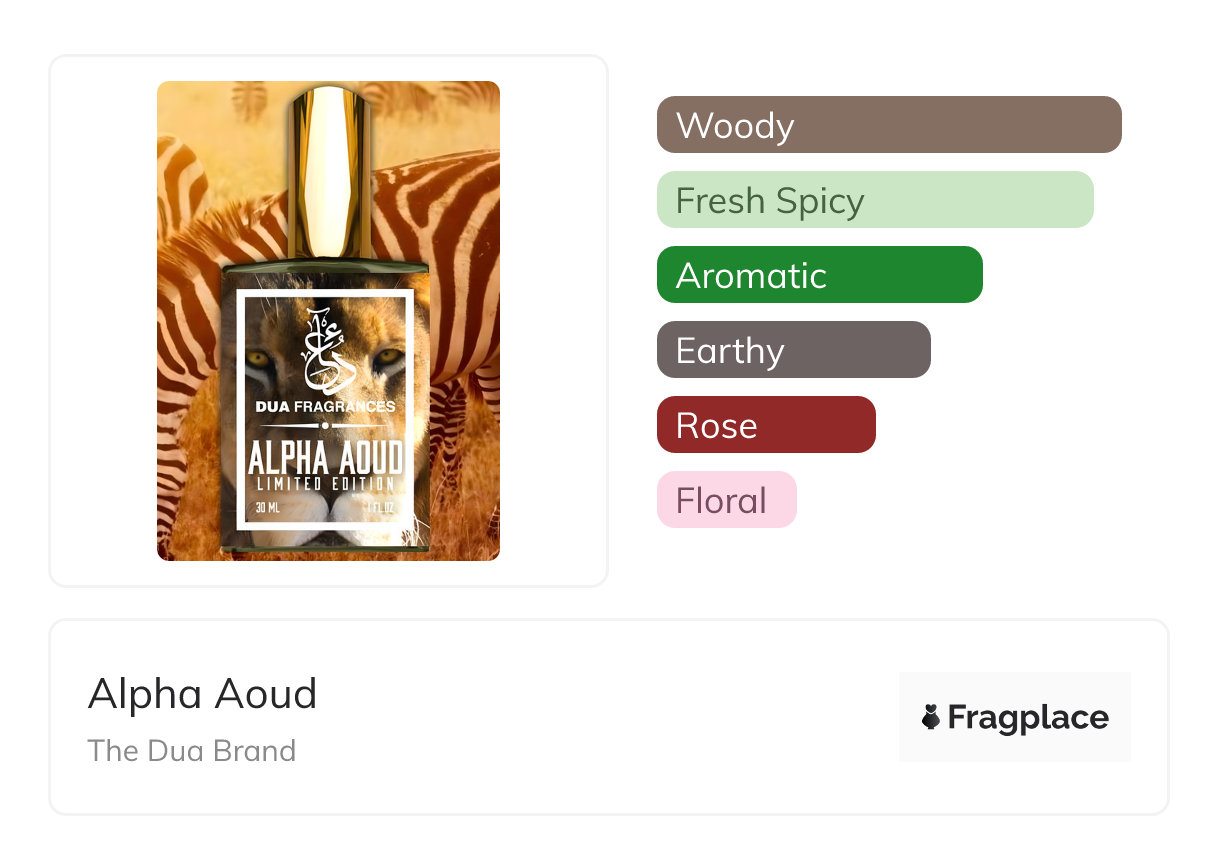Click the ALPHA AOUD label on bottle
The height and width of the screenshot is (864, 1218).
click(x=325, y=458)
